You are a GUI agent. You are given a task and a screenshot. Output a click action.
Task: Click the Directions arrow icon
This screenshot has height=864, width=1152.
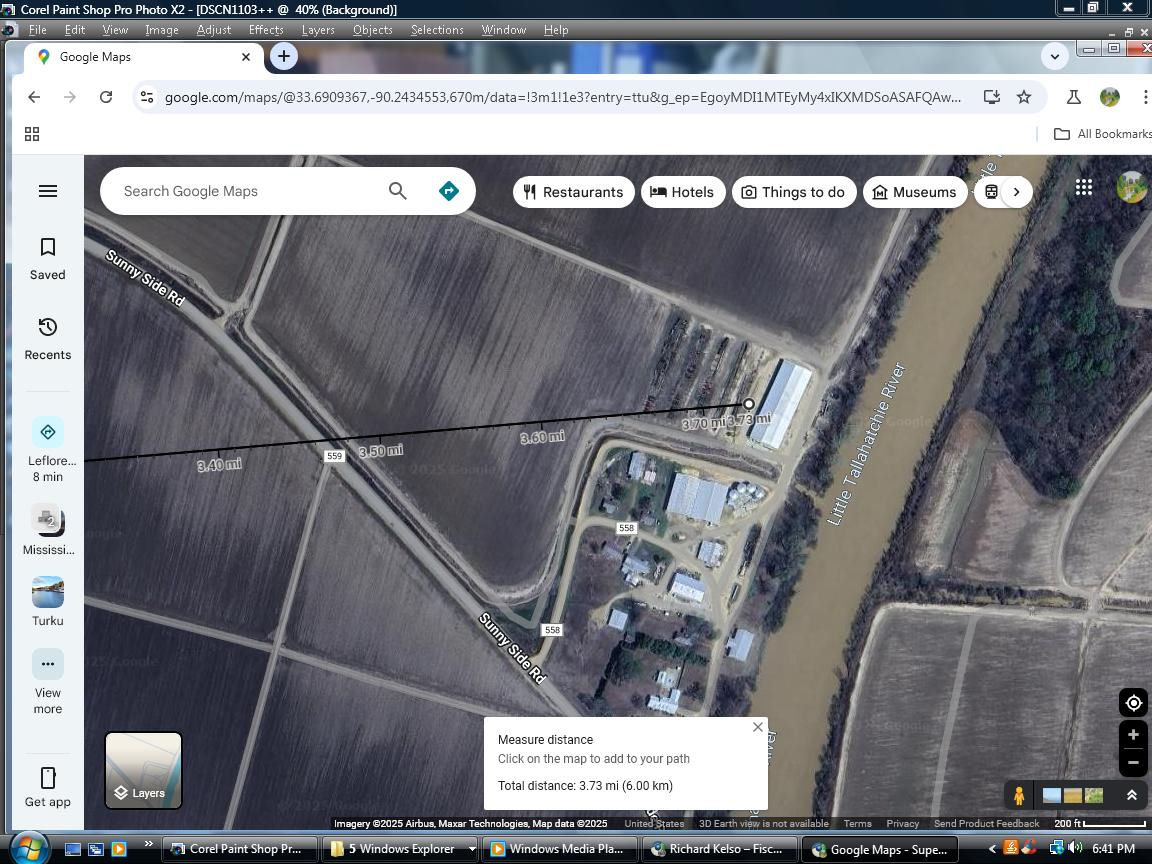click(x=449, y=191)
